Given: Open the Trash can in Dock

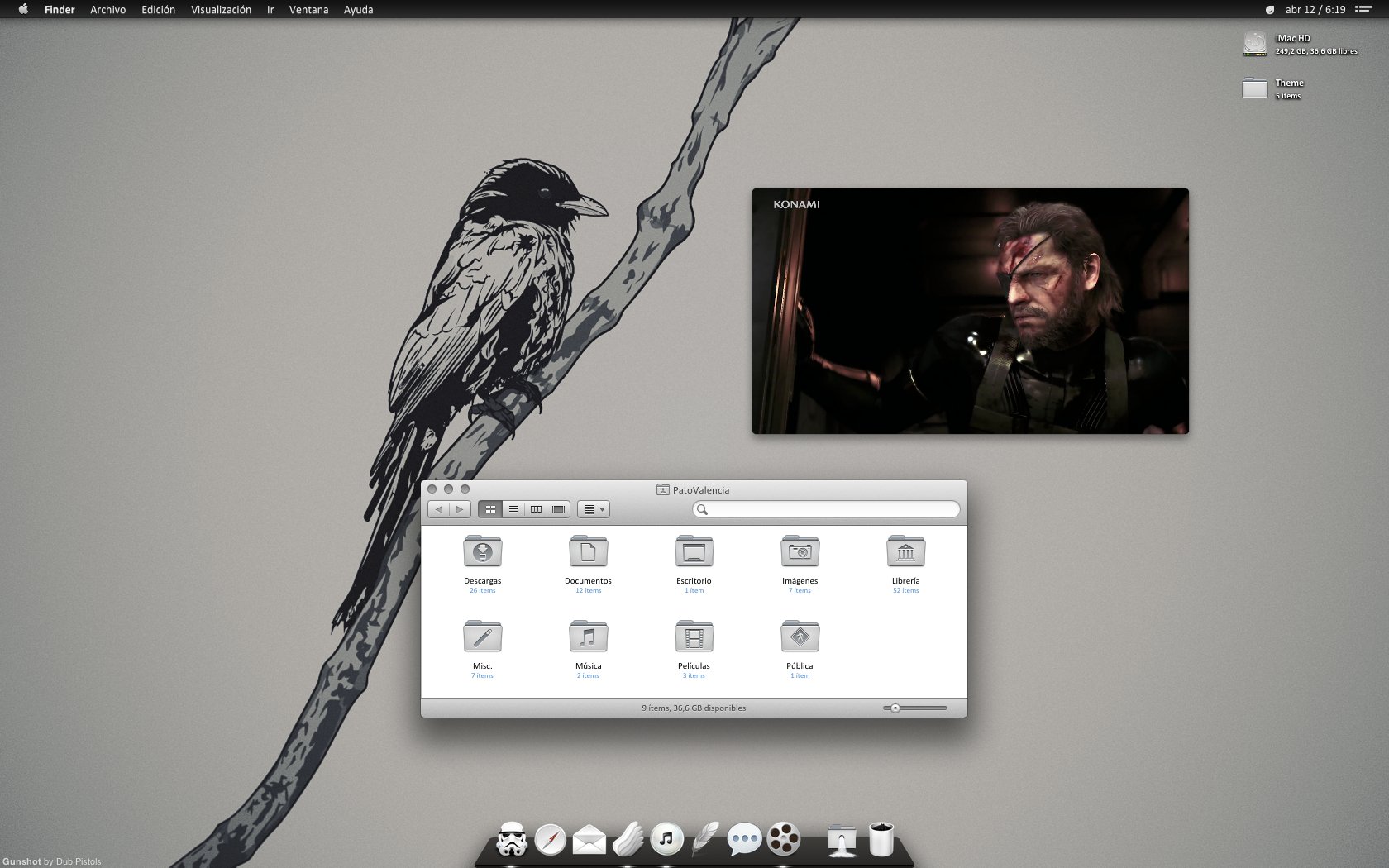Looking at the screenshot, I should point(881,839).
